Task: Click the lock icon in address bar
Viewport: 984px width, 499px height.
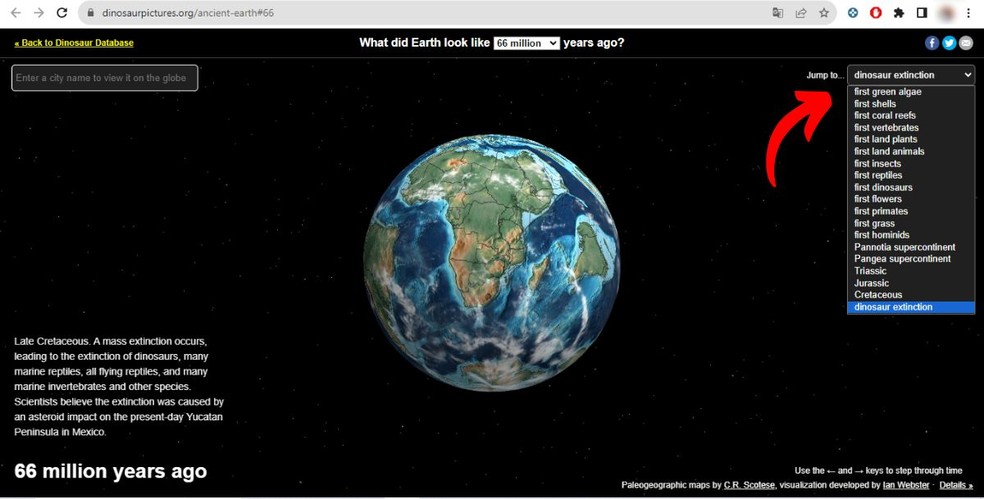Action: tap(90, 13)
